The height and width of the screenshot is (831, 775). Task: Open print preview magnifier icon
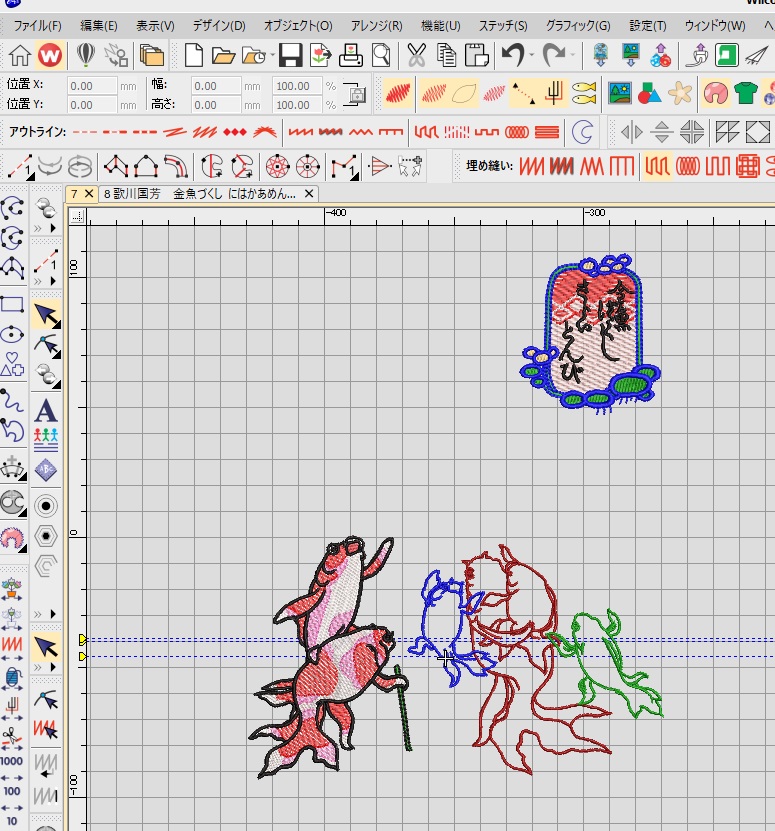(381, 55)
